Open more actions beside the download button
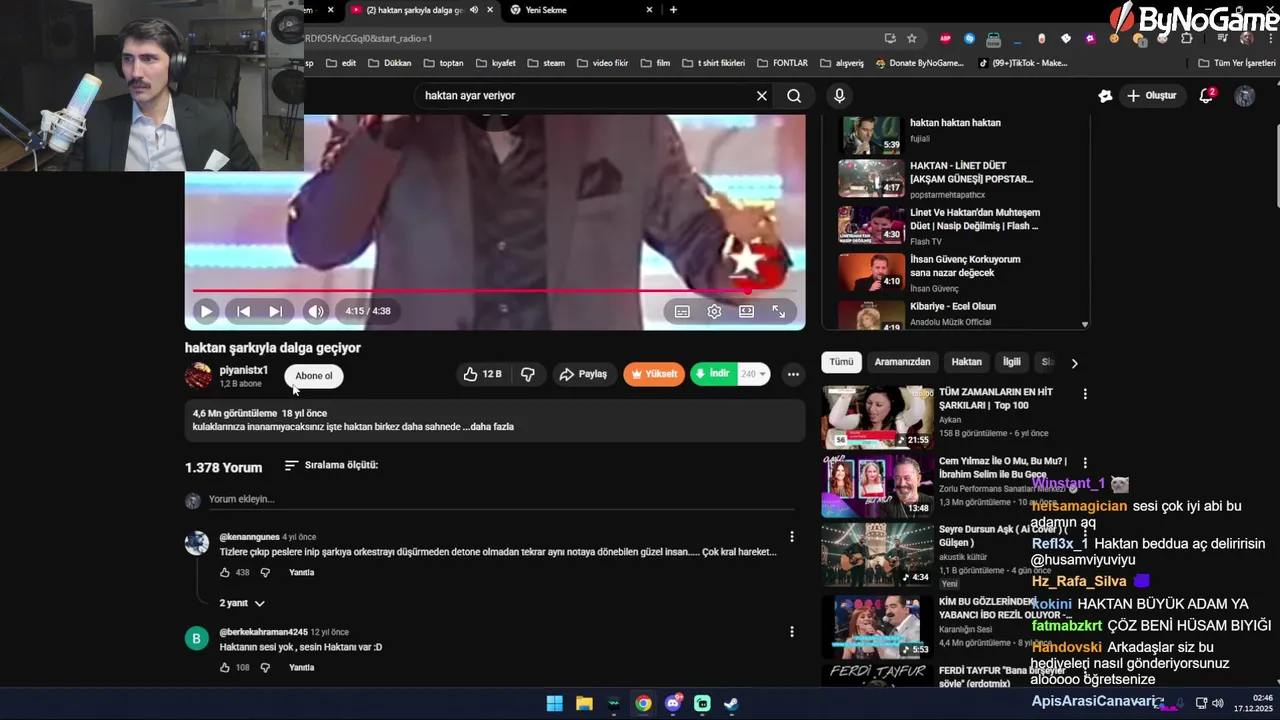 pos(793,374)
